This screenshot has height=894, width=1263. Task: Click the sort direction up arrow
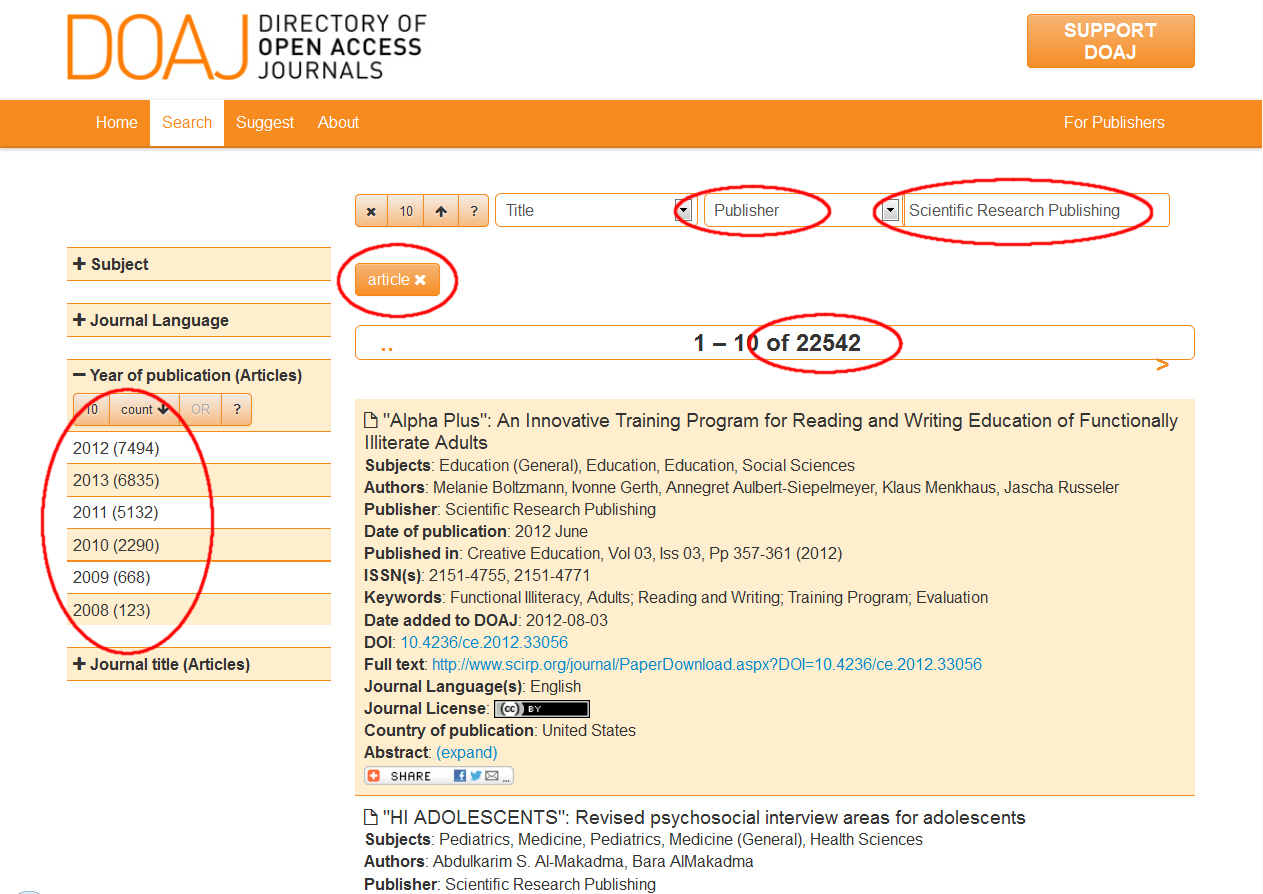tap(440, 211)
